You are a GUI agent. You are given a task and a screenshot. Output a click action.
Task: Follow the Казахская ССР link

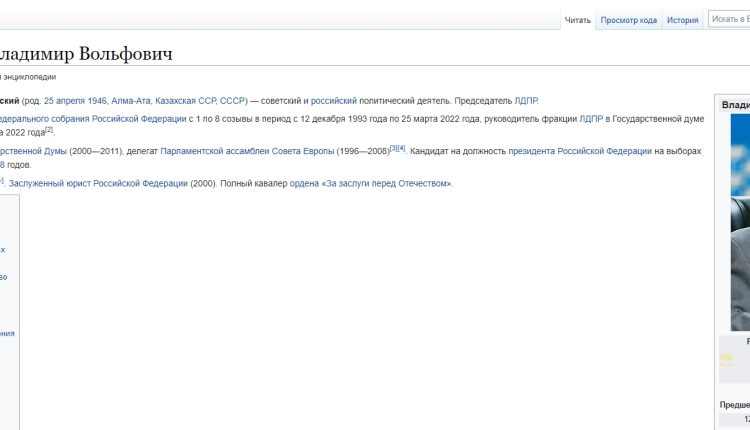185,101
